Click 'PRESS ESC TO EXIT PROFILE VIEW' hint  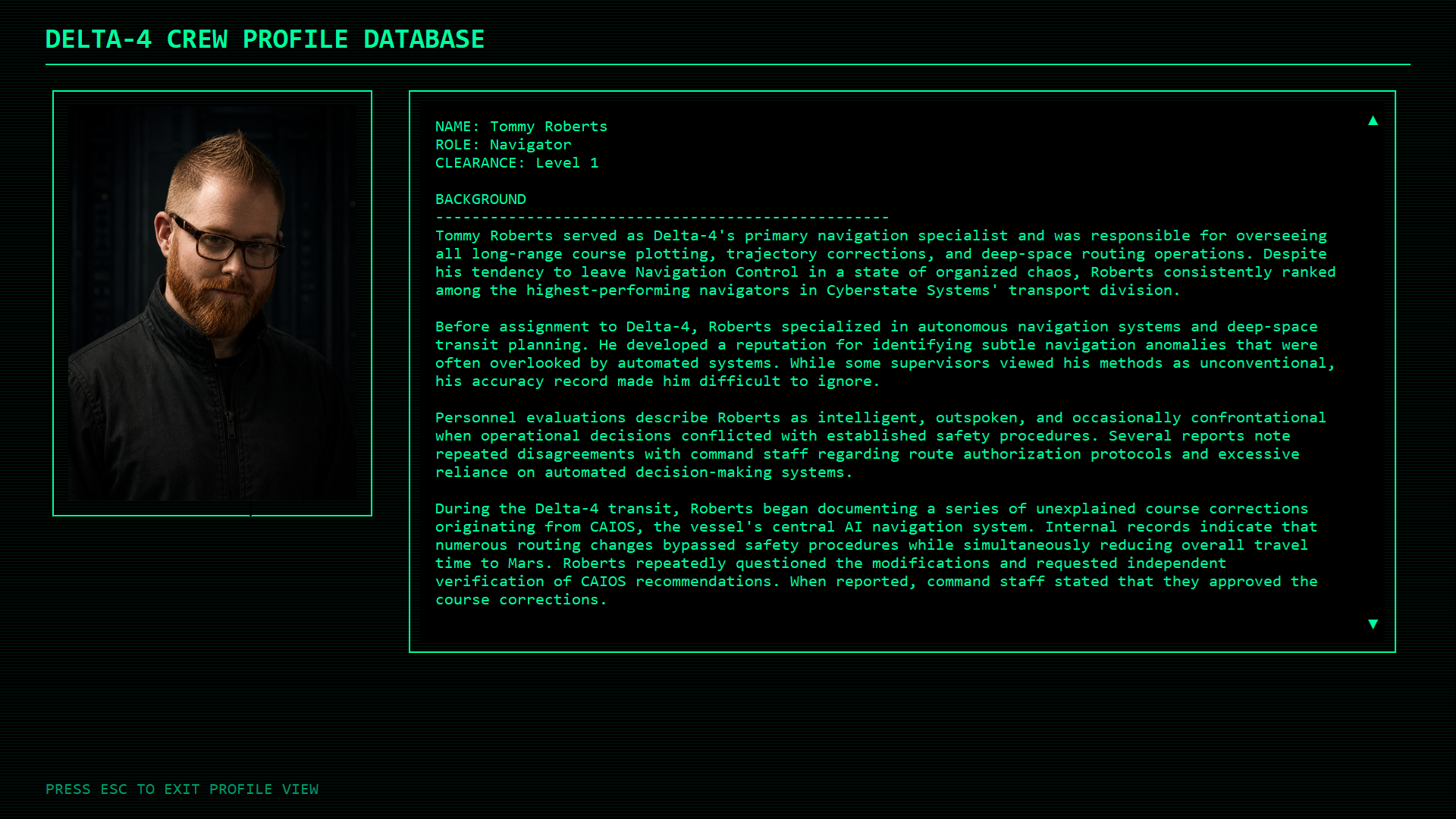tap(182, 789)
